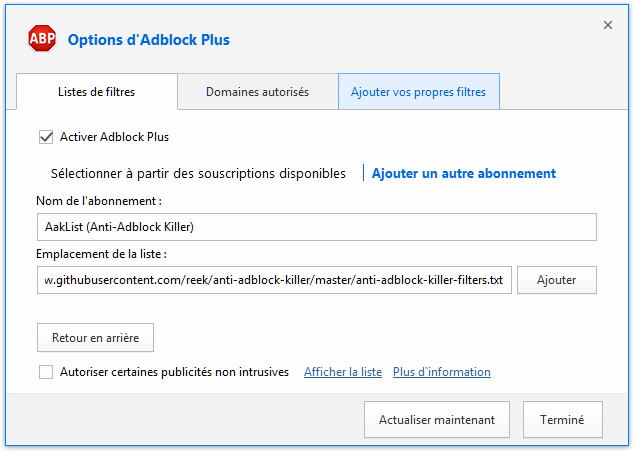This screenshot has width=634, height=452.
Task: Click Sélectionner à partir des souscriptions disponibles
Action: coord(198,173)
